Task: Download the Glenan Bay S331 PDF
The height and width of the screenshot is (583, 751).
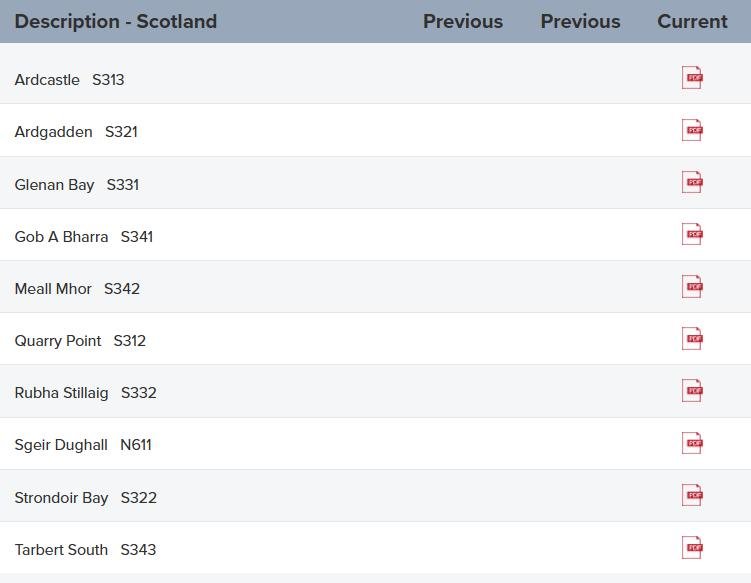Action: (692, 182)
